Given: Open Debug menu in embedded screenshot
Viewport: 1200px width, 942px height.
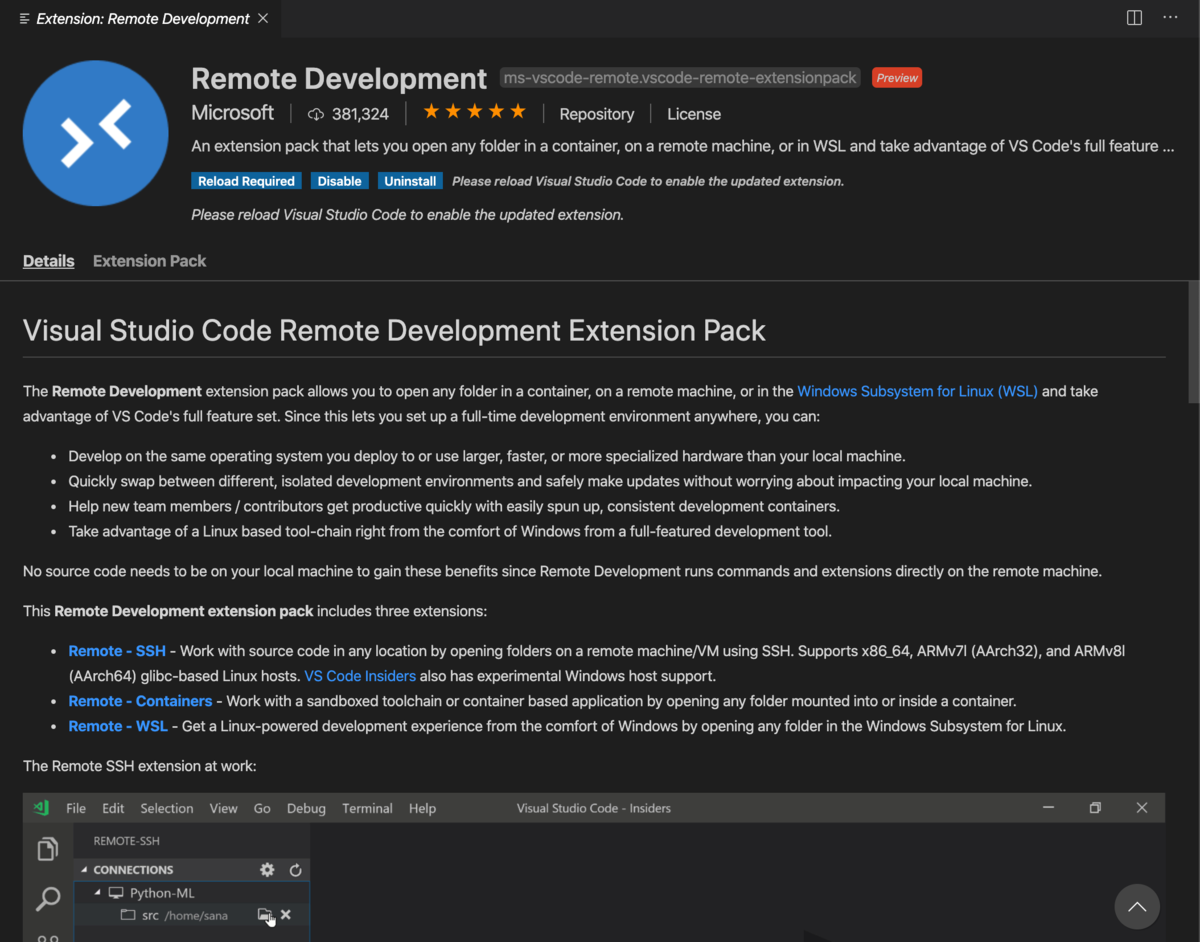Looking at the screenshot, I should tap(306, 808).
